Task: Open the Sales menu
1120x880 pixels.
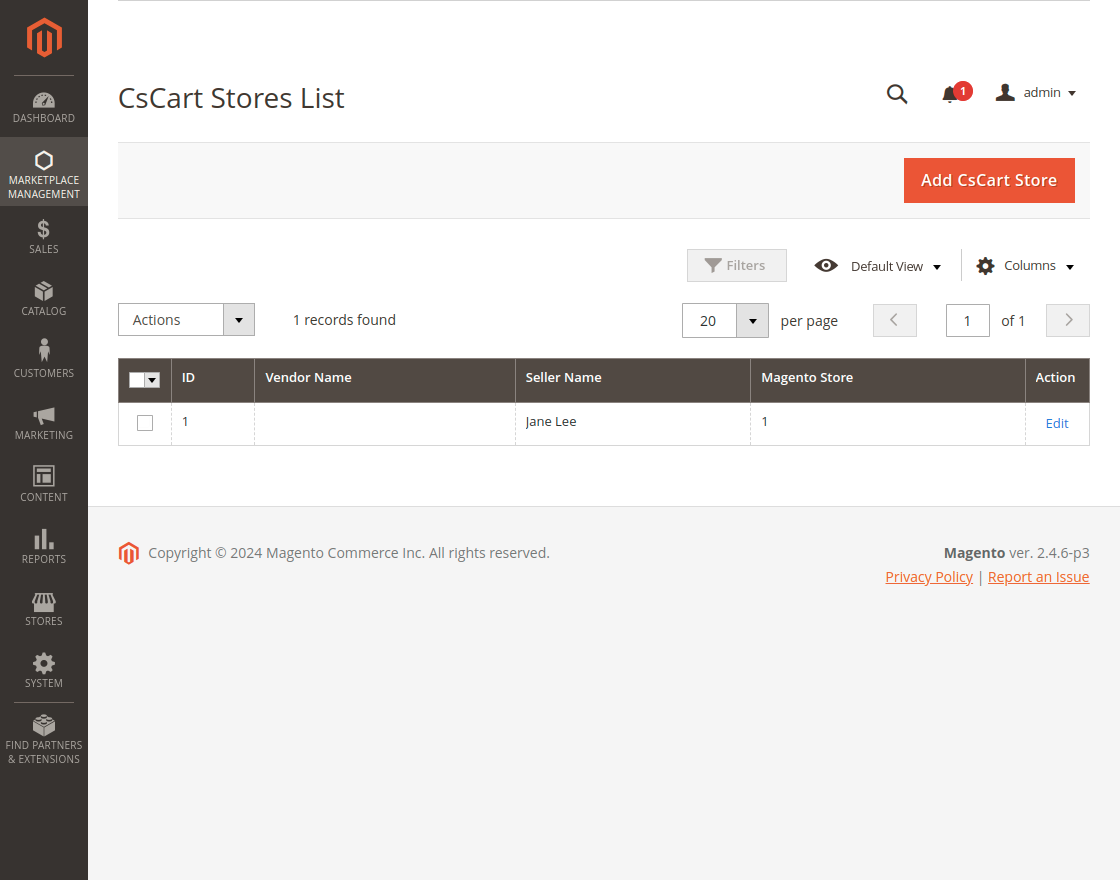Action: 44,237
